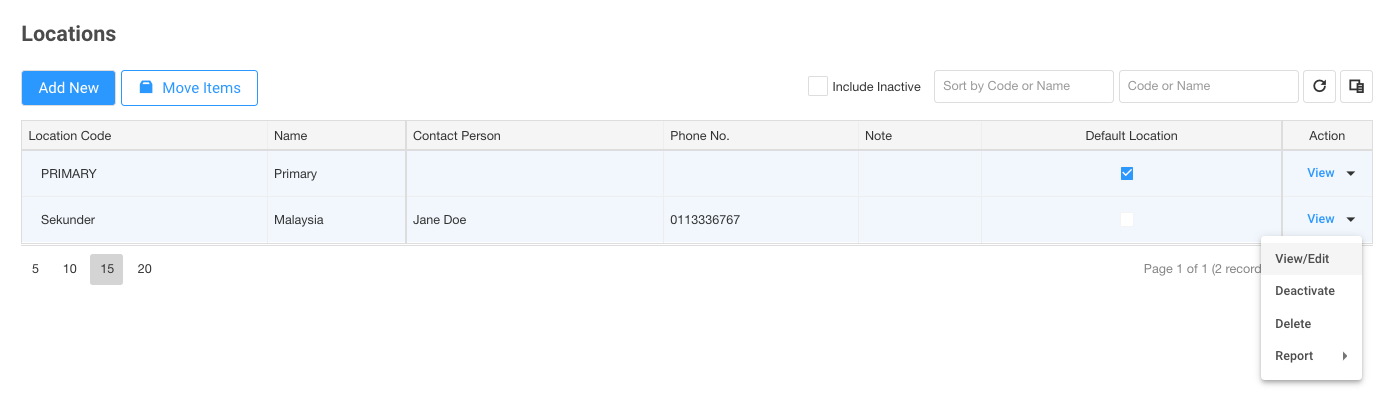Click the export table icon button

pyautogui.click(x=1356, y=86)
